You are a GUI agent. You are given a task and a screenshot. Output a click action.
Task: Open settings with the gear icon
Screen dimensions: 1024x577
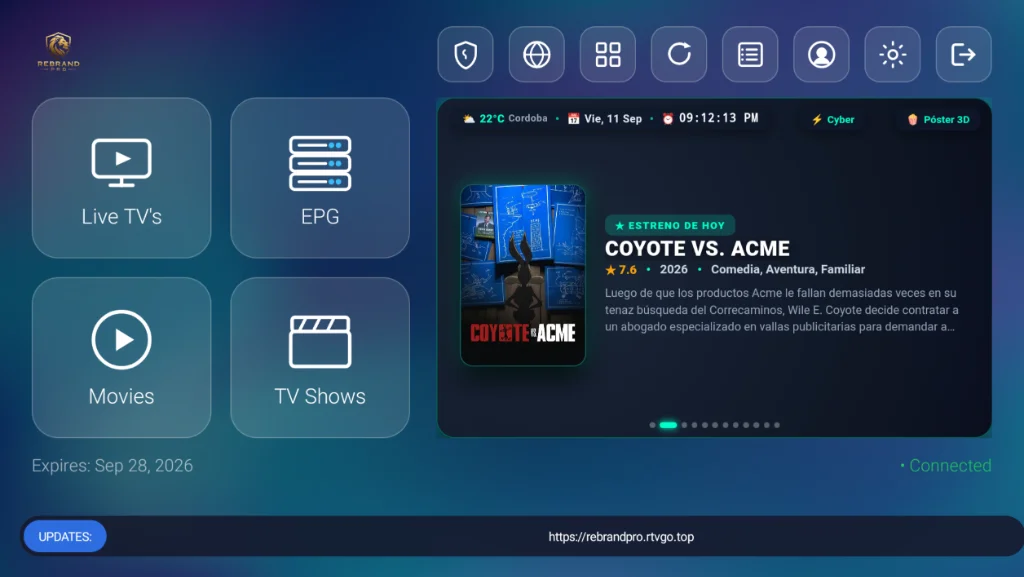(892, 54)
